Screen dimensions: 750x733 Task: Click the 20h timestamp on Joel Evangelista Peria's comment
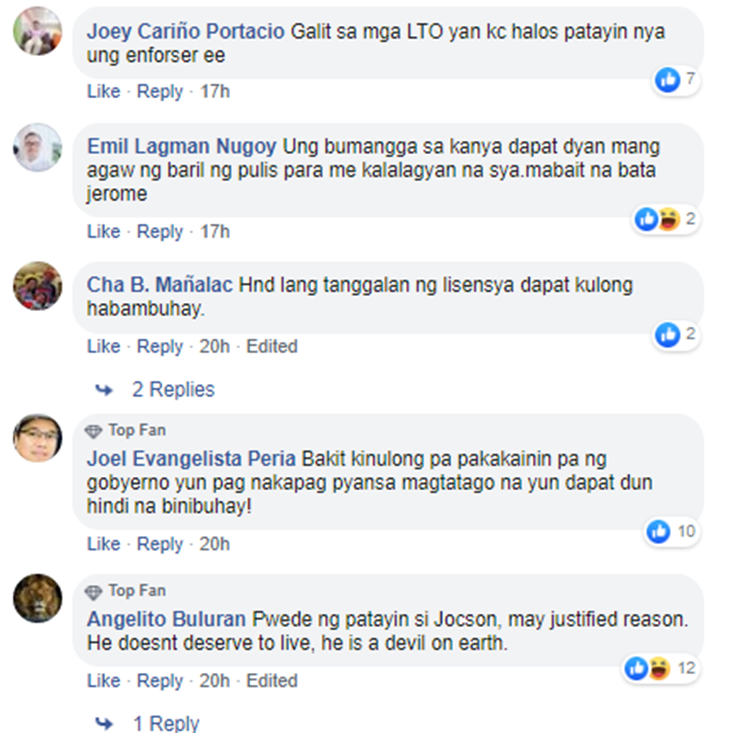pyautogui.click(x=214, y=544)
